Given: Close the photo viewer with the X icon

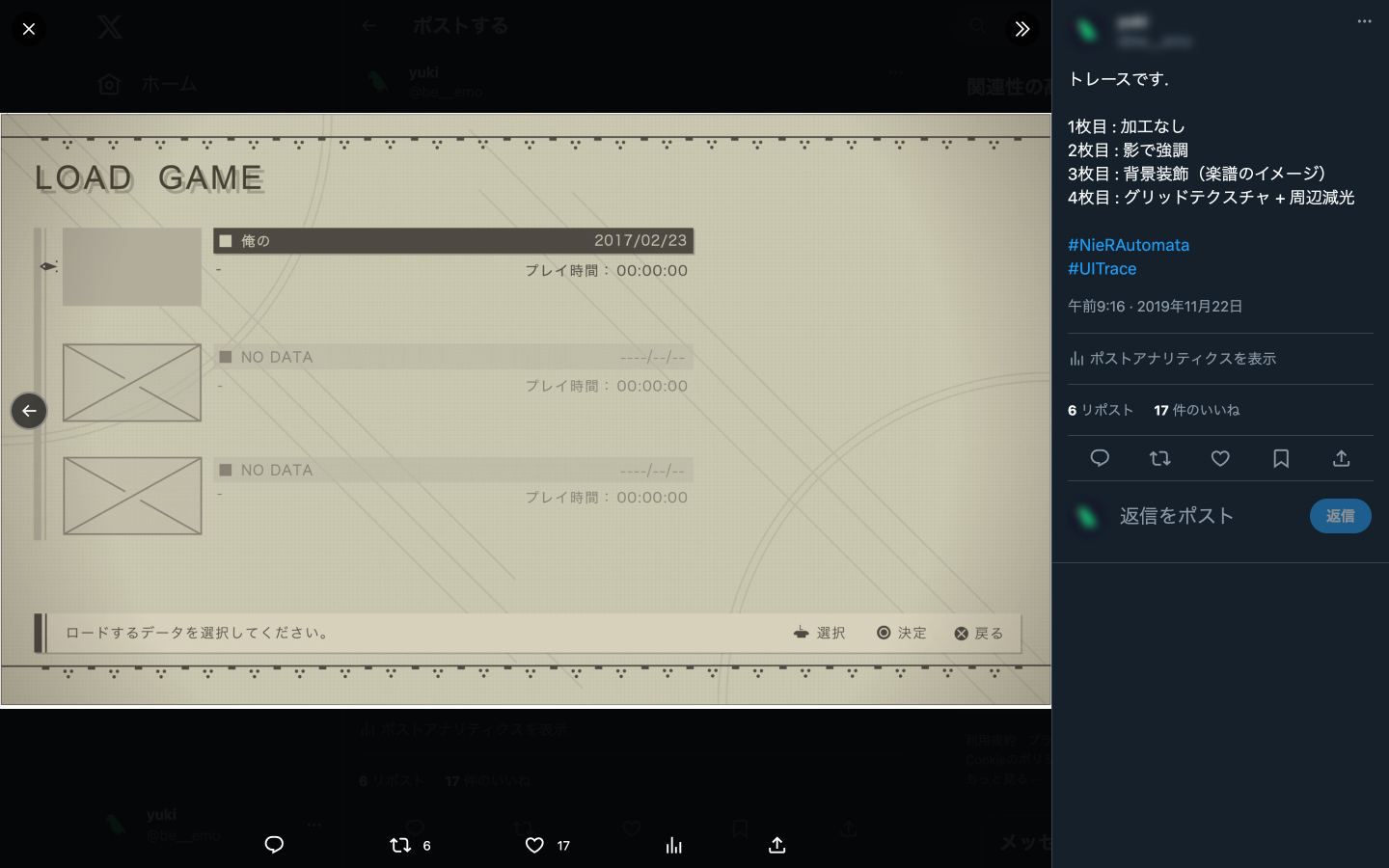Looking at the screenshot, I should click(29, 29).
